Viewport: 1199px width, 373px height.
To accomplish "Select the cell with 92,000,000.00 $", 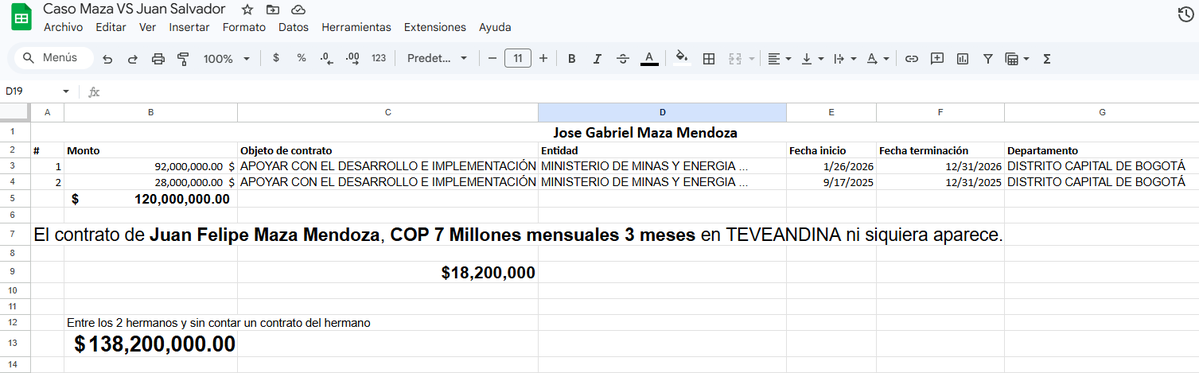I will pos(151,166).
